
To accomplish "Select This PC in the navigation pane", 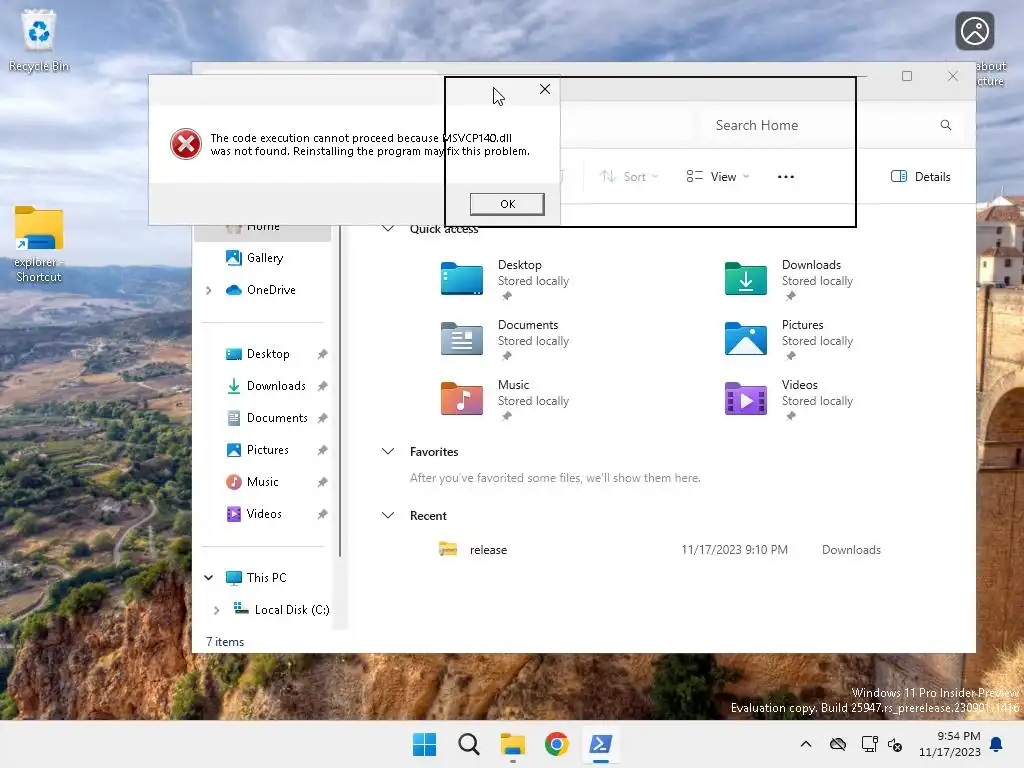I will 266,577.
